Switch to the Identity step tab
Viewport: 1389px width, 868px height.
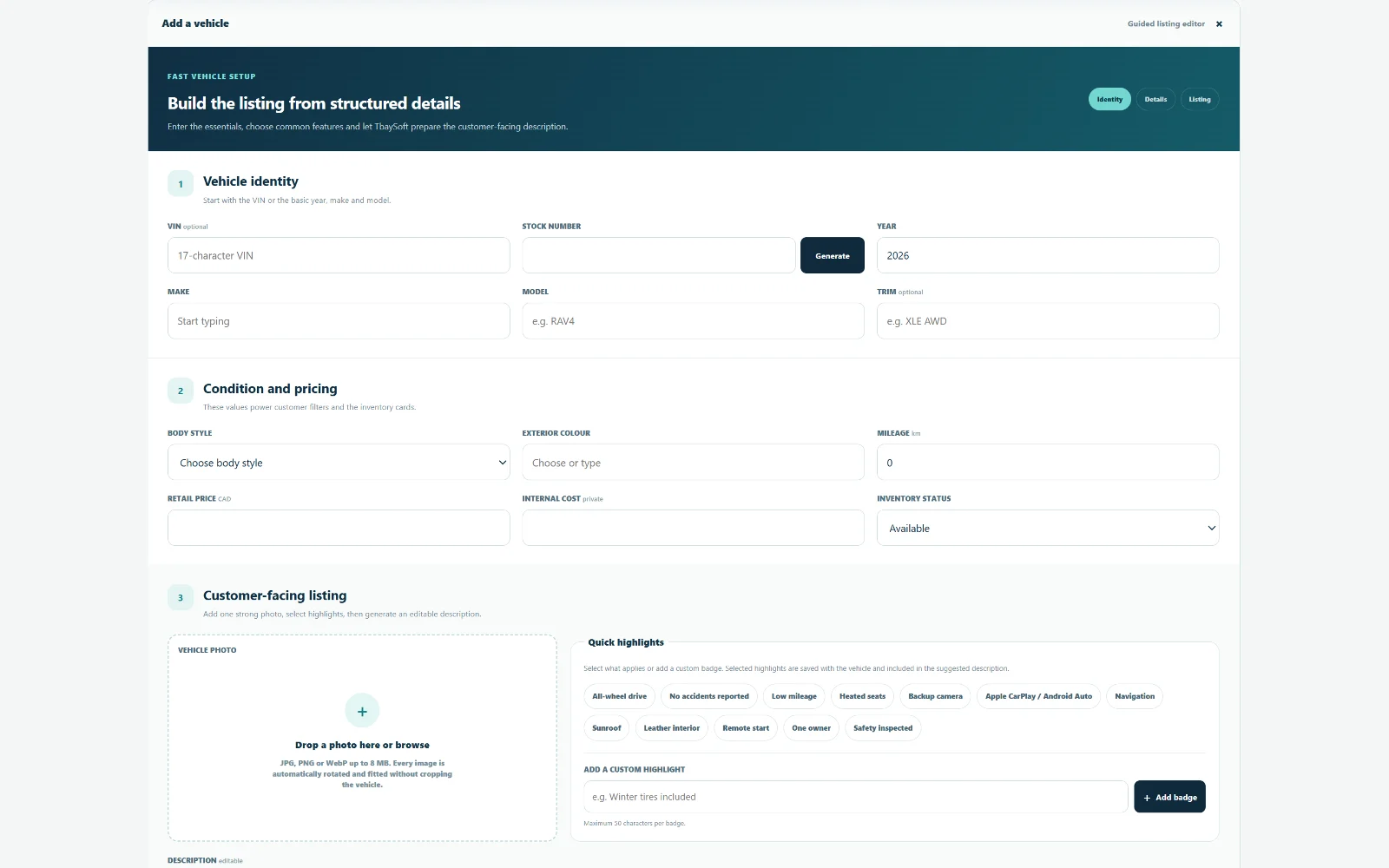[x=1109, y=99]
